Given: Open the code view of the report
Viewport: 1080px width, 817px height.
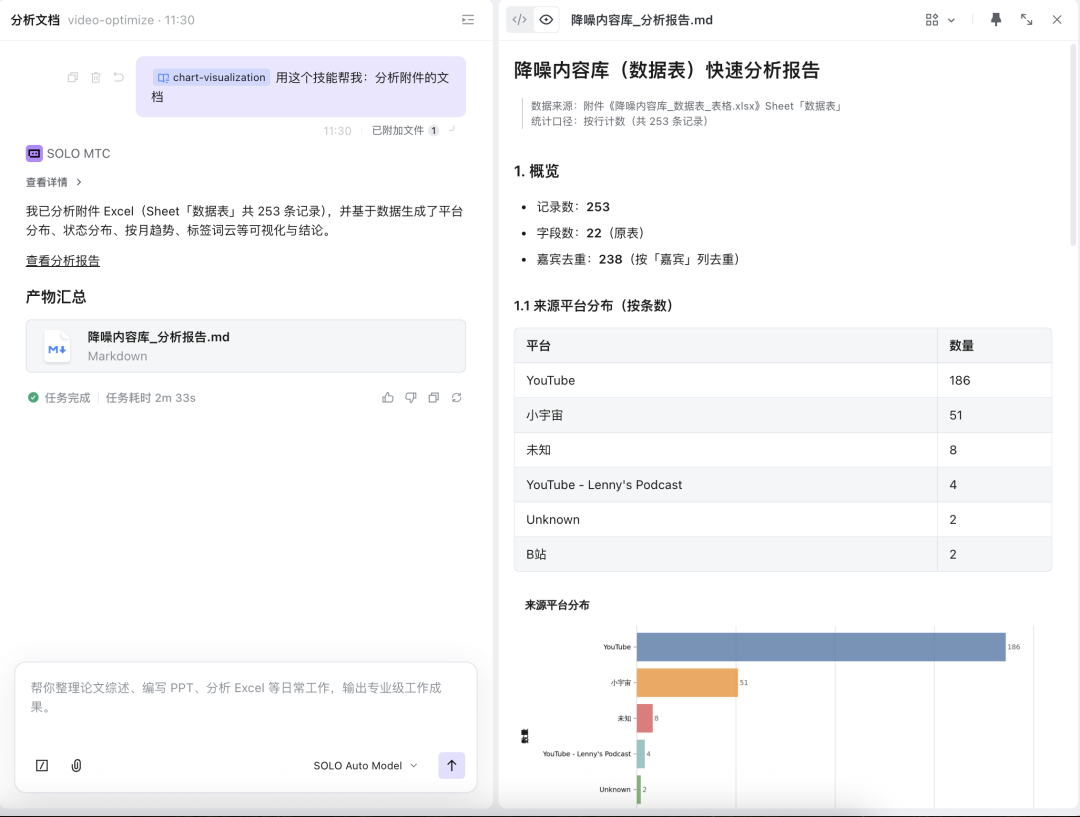Looking at the screenshot, I should pos(519,19).
